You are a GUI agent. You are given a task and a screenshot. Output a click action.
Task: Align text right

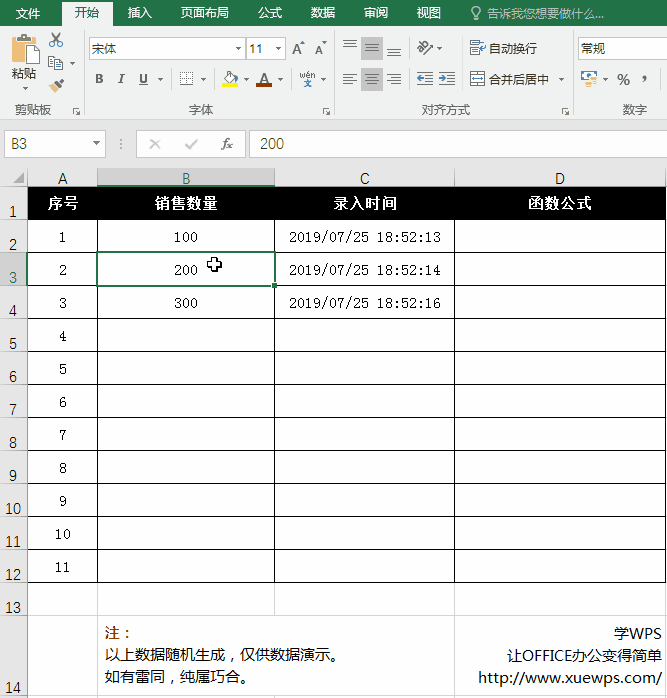tap(394, 79)
